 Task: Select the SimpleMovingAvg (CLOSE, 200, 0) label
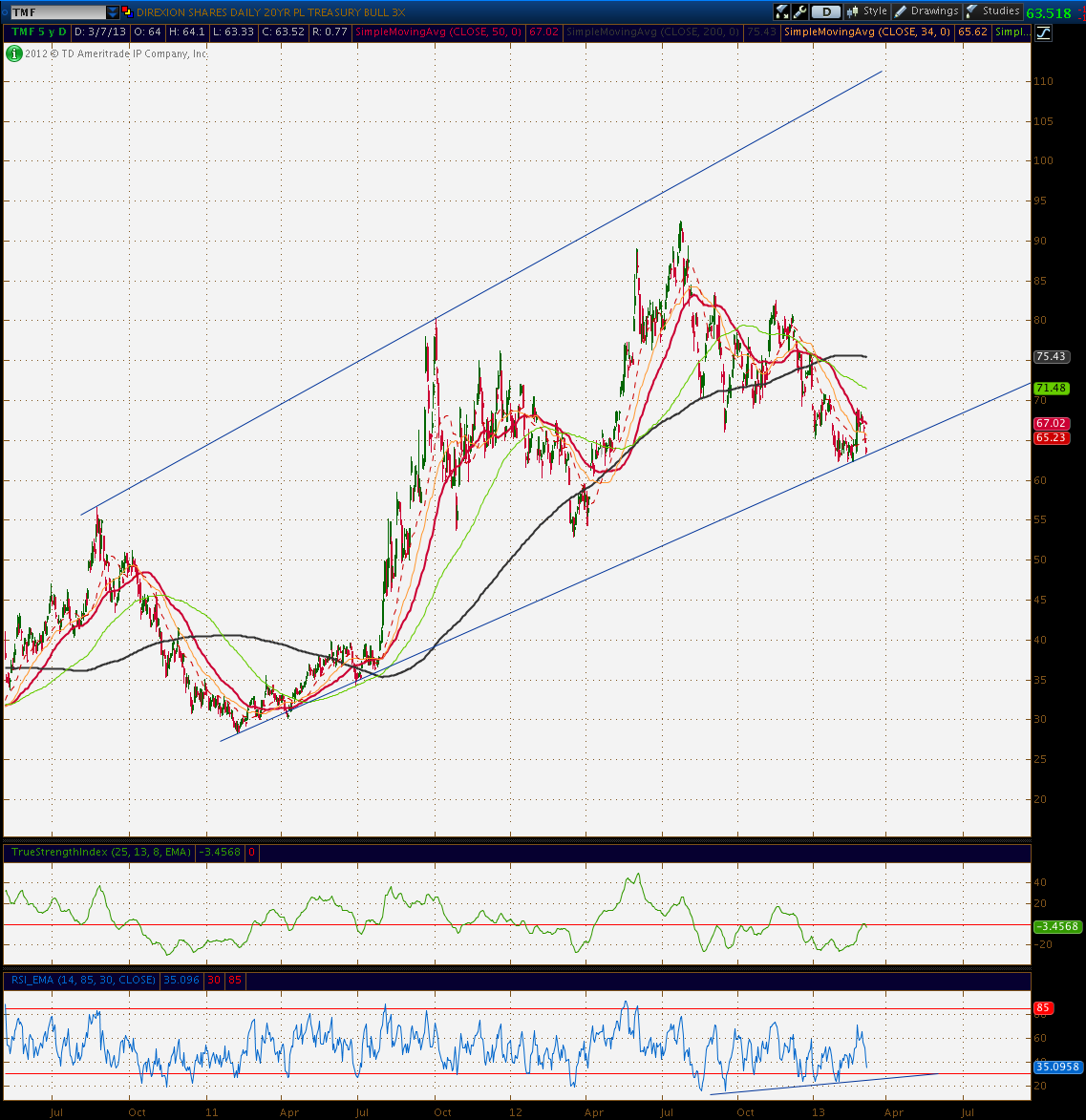point(653,32)
